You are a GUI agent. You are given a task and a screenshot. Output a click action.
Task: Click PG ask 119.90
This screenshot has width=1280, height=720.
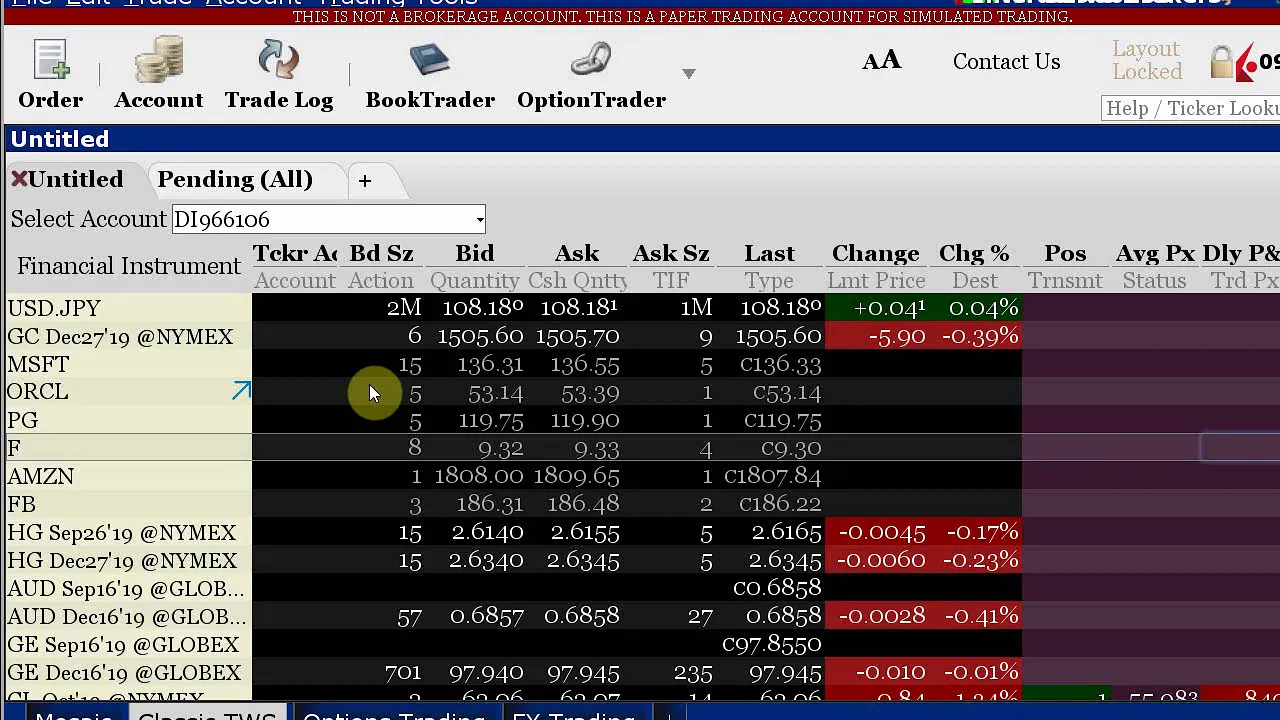click(x=583, y=420)
